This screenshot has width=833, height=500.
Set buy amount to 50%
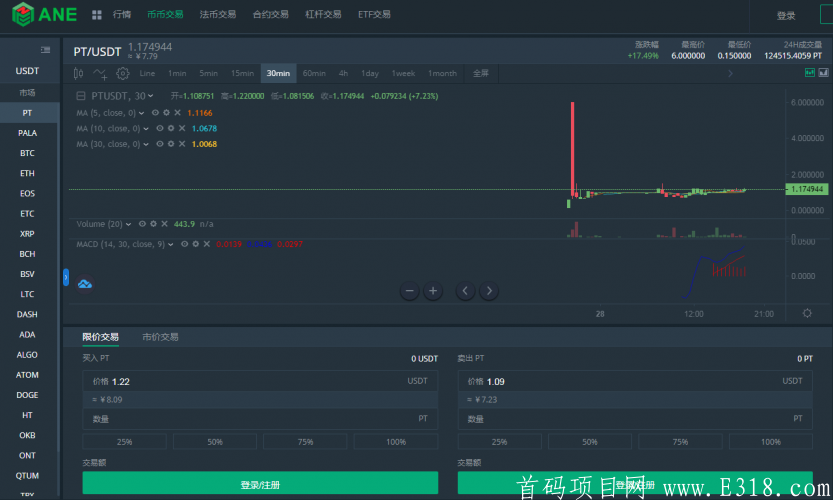click(x=214, y=441)
